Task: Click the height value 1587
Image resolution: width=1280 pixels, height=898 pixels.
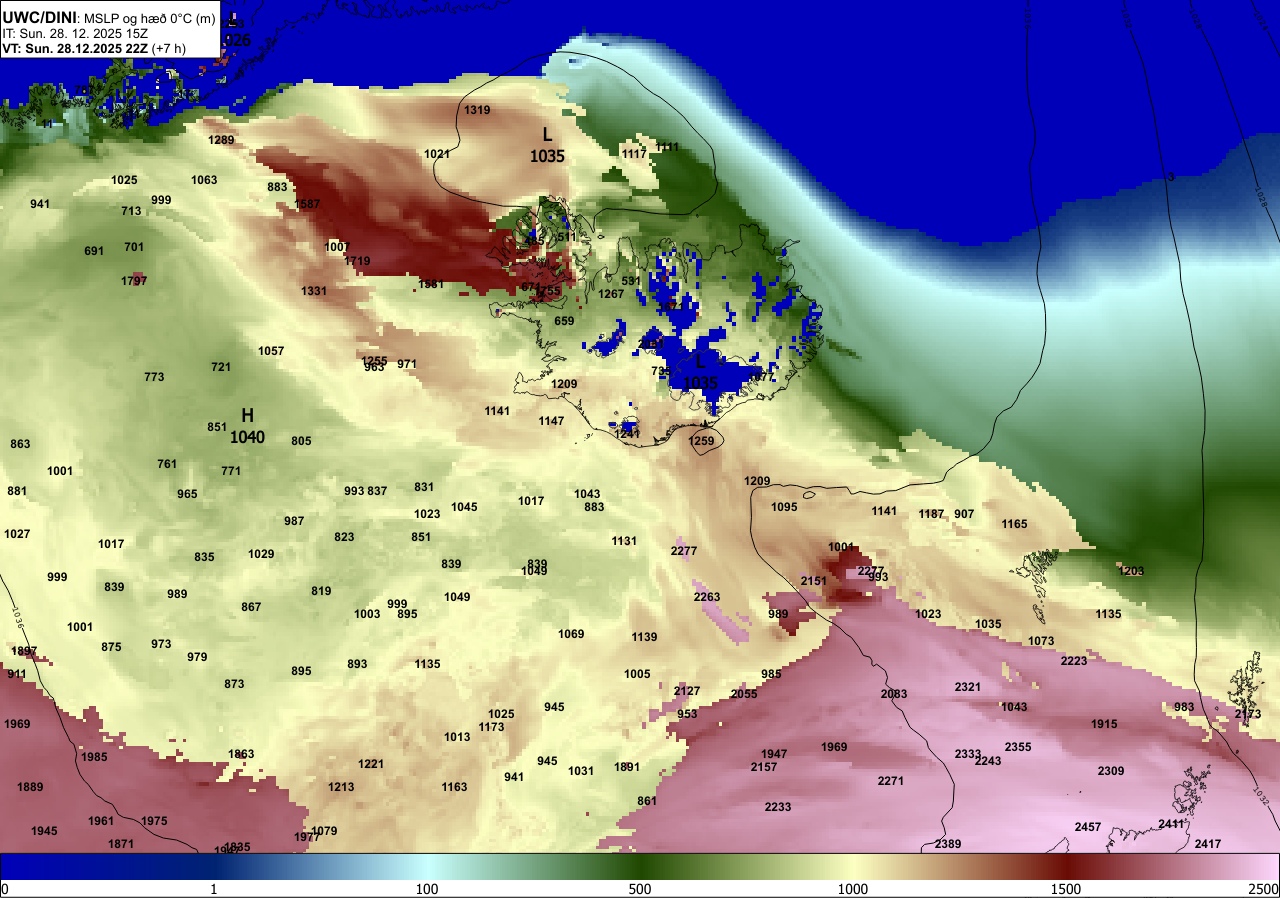Action: [x=307, y=204]
